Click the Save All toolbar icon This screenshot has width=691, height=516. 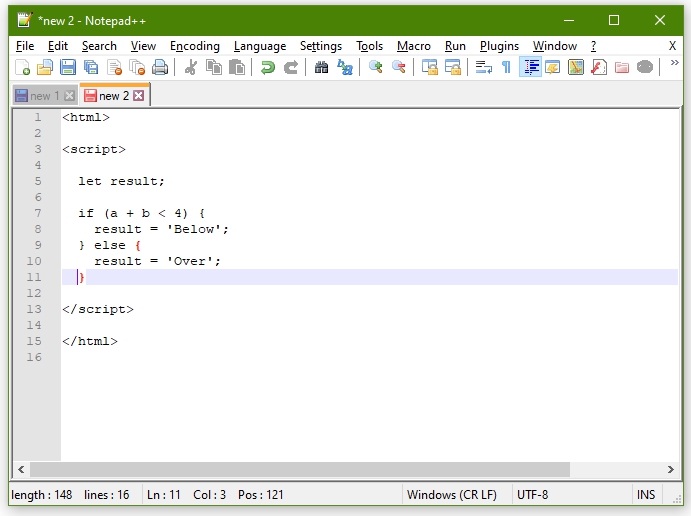[x=91, y=67]
